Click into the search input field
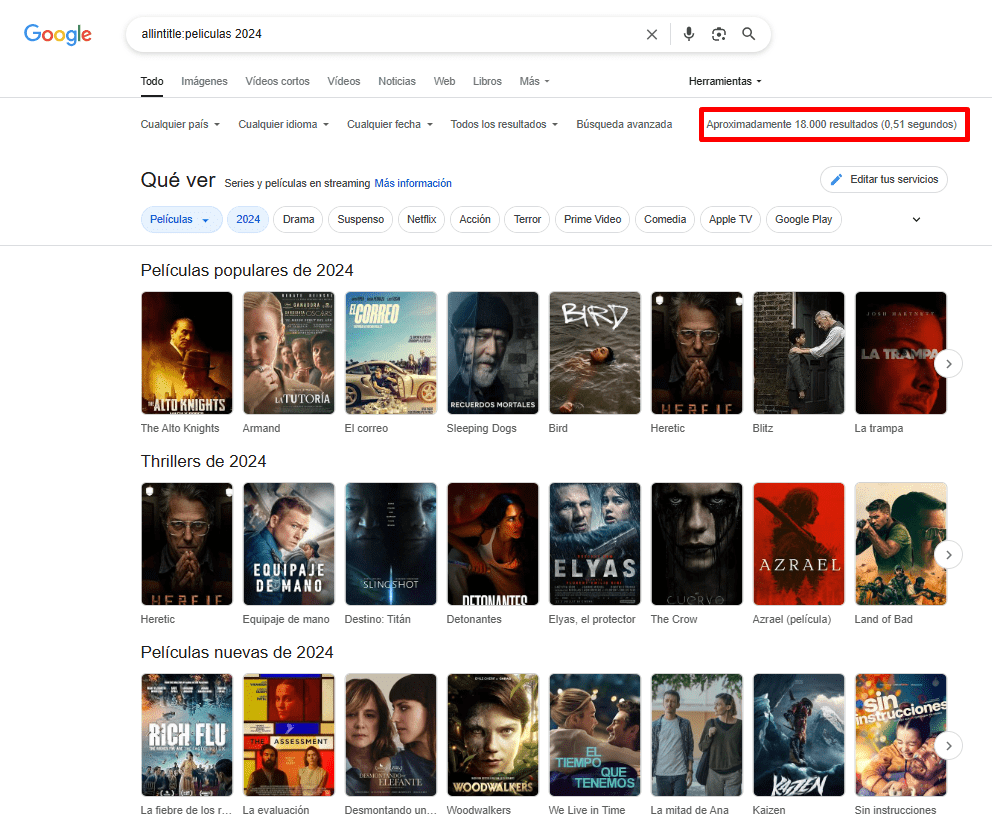 386,34
